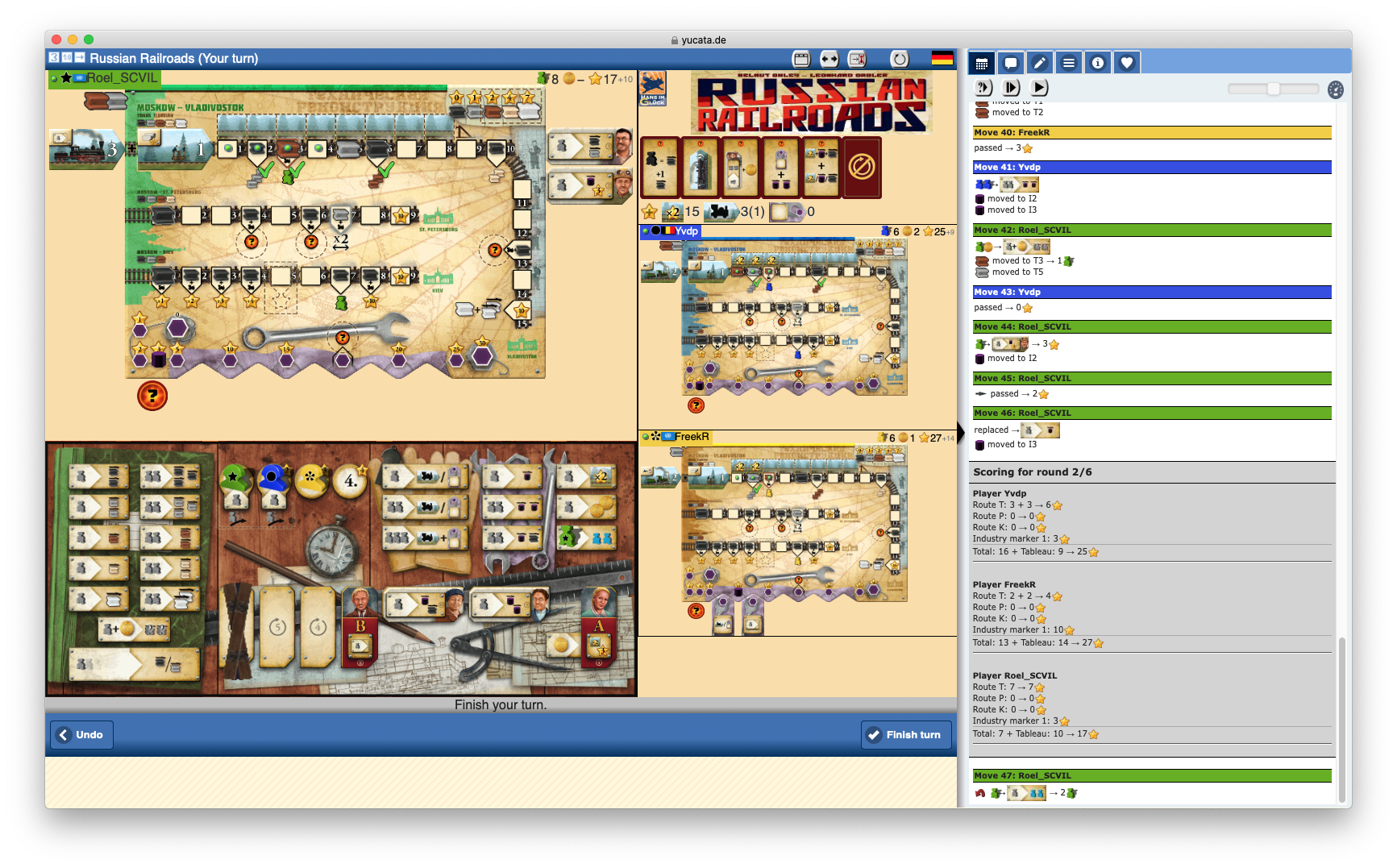
Task: Click the one-worker locomotive or factory space
Action: (x=425, y=477)
